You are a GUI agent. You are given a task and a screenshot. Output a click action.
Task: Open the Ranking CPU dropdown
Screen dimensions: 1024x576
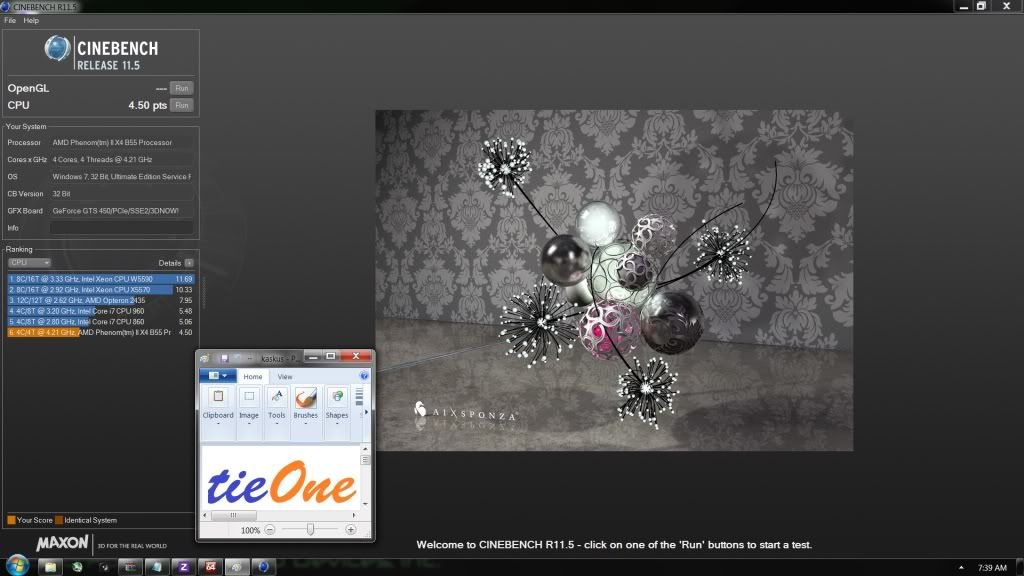click(29, 263)
